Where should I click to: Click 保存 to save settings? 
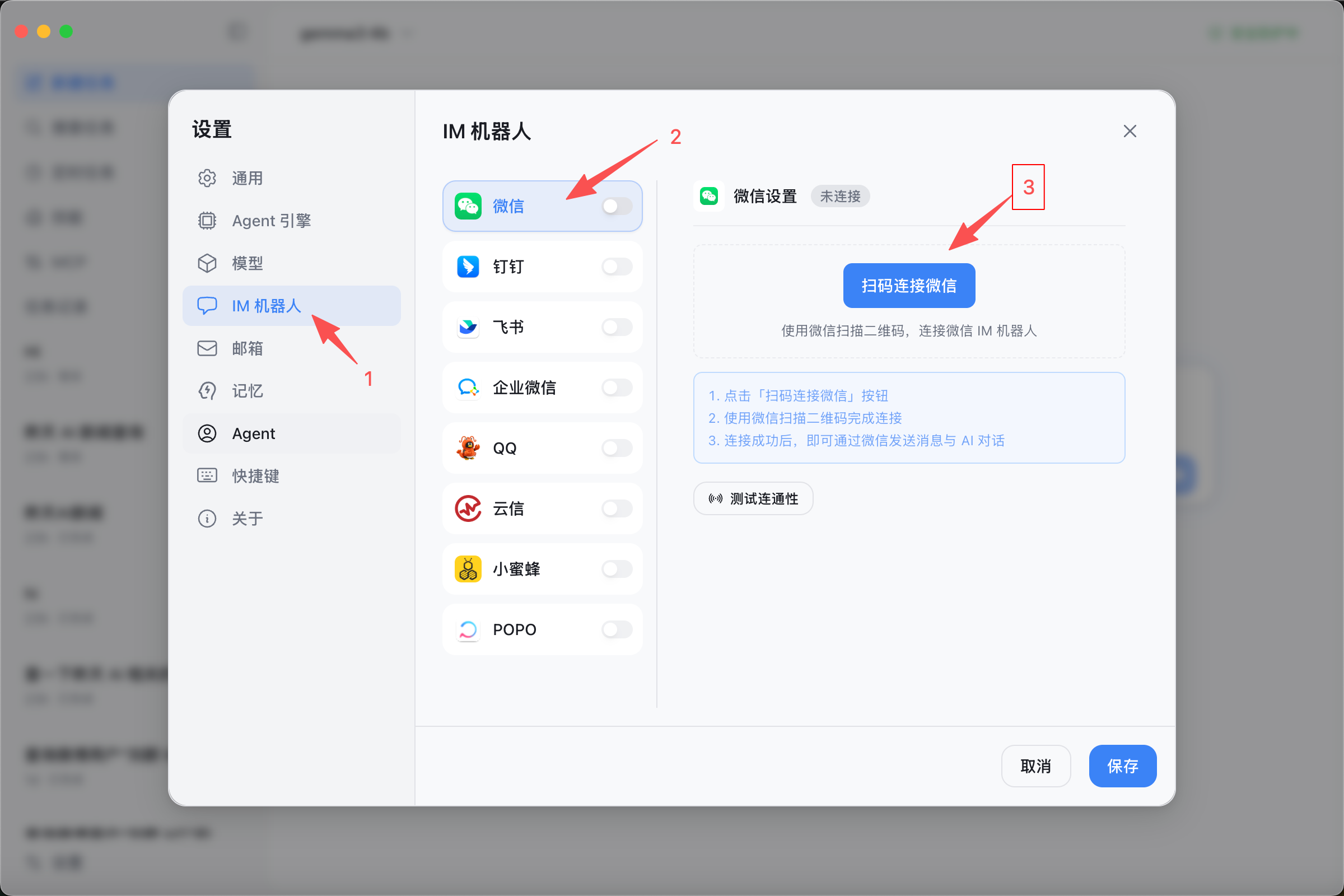click(1122, 766)
